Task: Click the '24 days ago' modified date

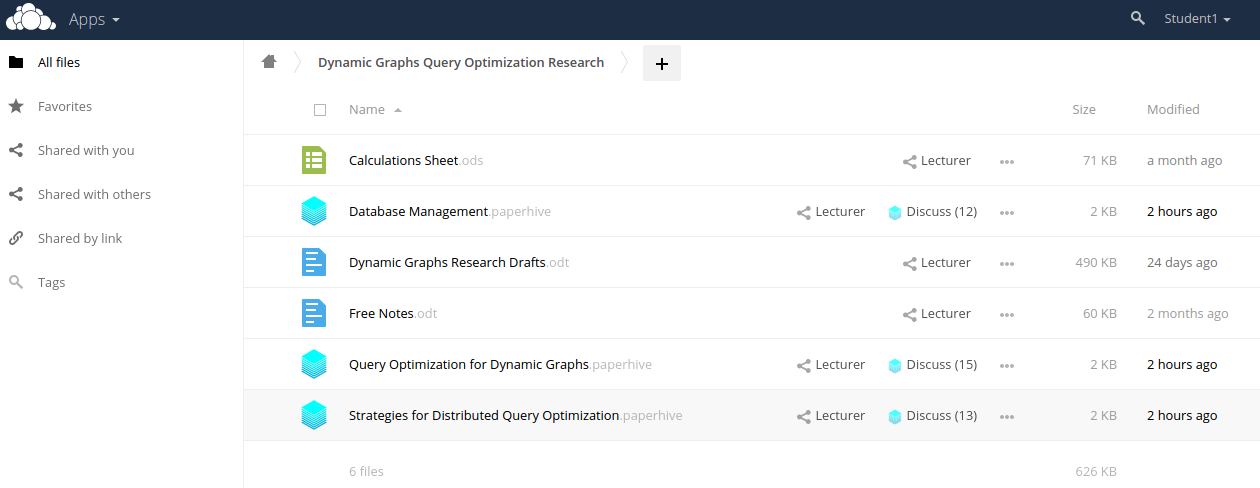Action: click(x=1182, y=262)
